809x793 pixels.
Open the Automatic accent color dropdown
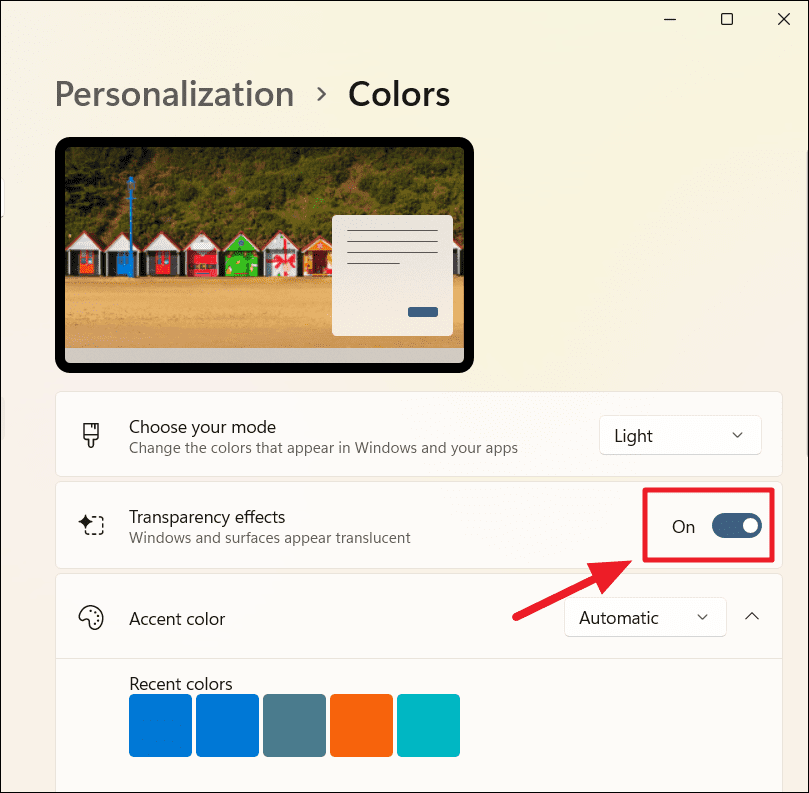pos(645,617)
